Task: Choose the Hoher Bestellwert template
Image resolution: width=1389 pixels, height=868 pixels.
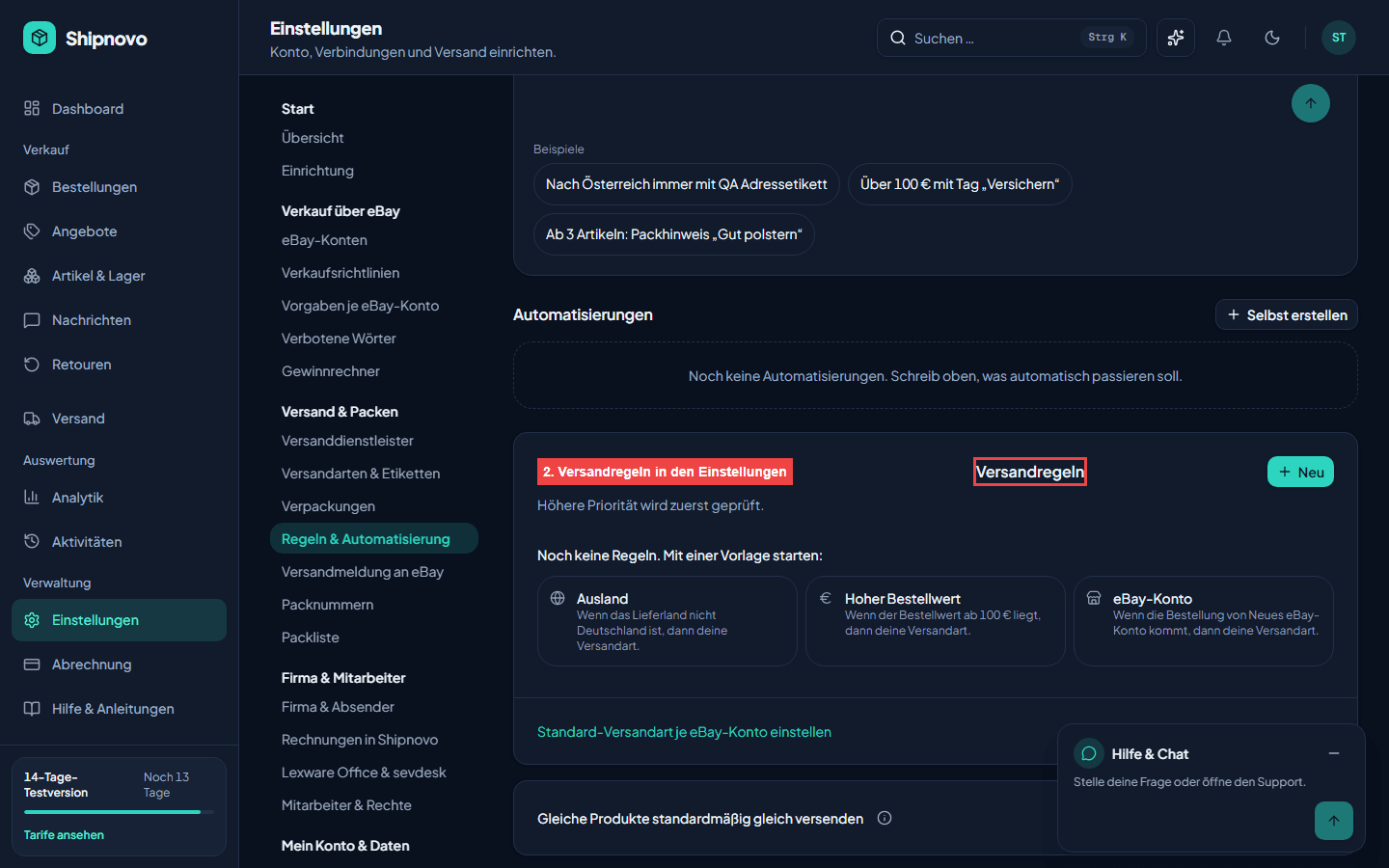Action: point(936,621)
